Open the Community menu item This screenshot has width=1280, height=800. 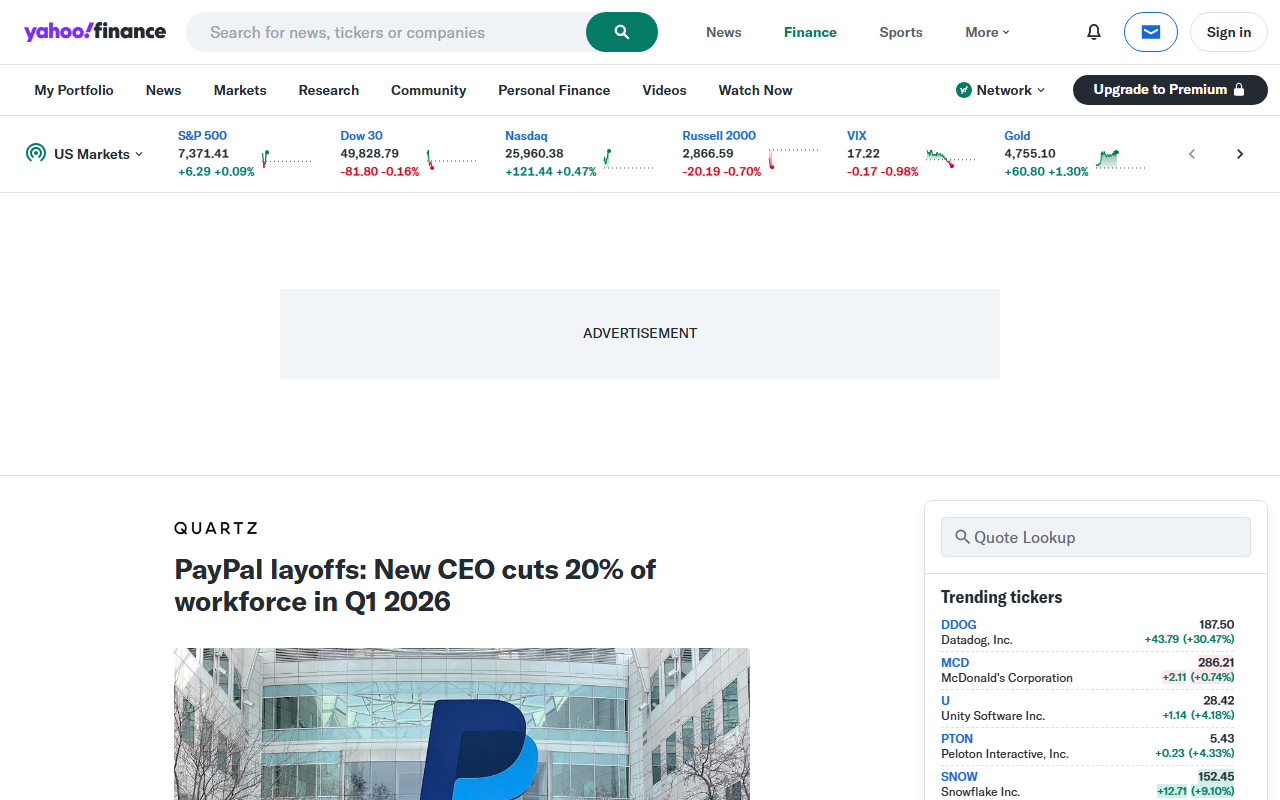coord(429,90)
